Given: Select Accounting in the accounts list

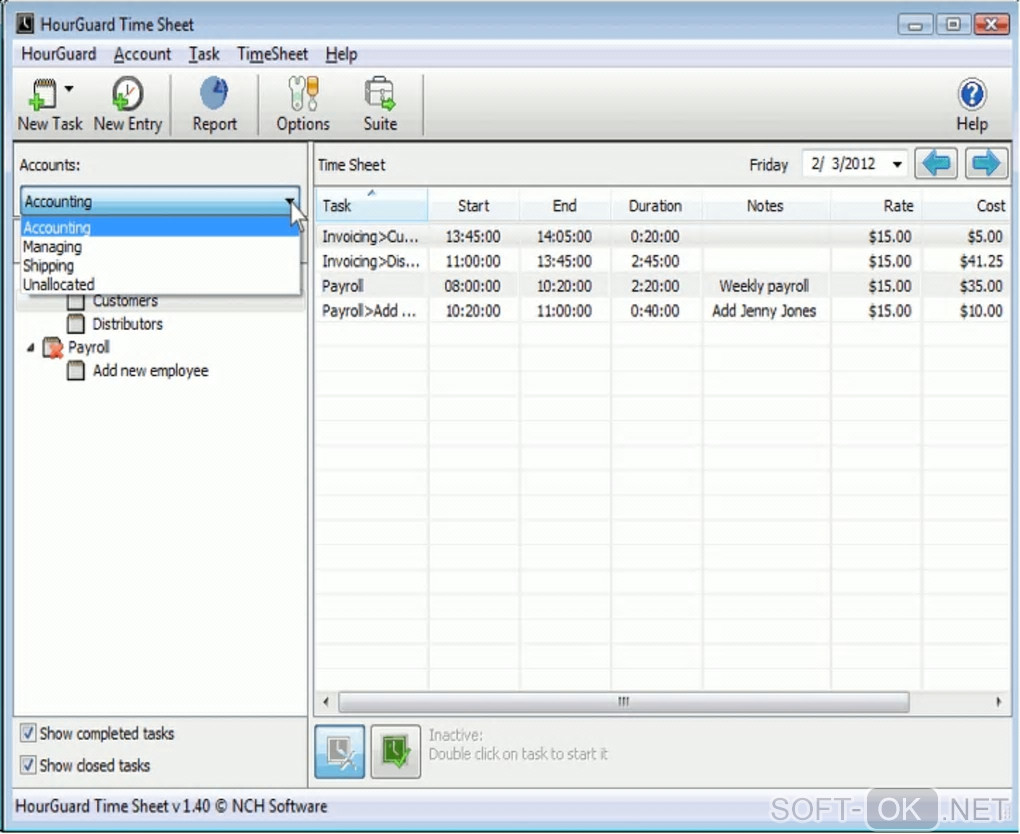Looking at the screenshot, I should (x=160, y=228).
